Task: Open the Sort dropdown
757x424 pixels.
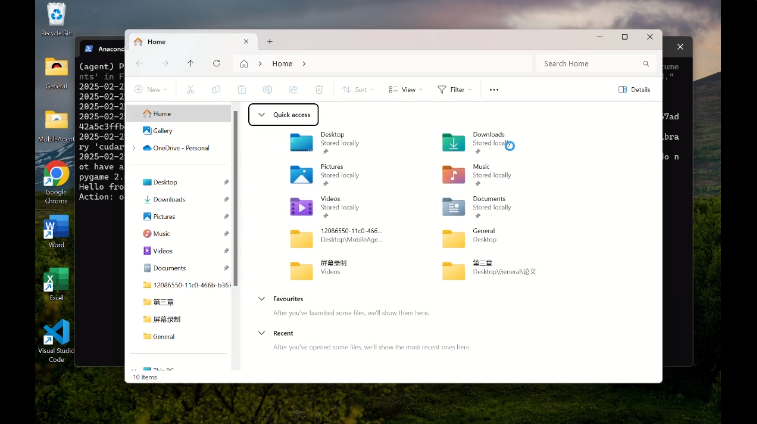Action: [358, 89]
